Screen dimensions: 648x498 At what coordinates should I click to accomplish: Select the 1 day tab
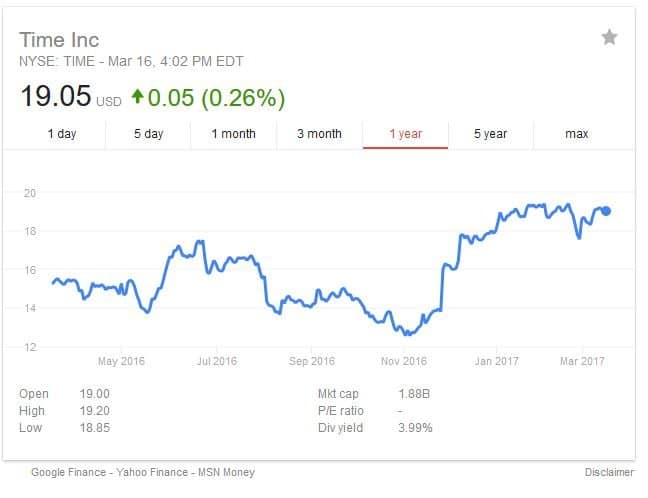[x=62, y=134]
